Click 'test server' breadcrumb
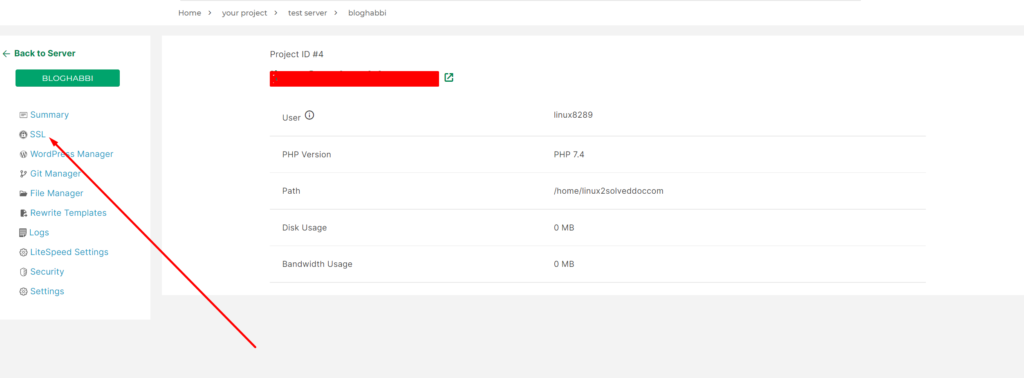 pos(308,13)
